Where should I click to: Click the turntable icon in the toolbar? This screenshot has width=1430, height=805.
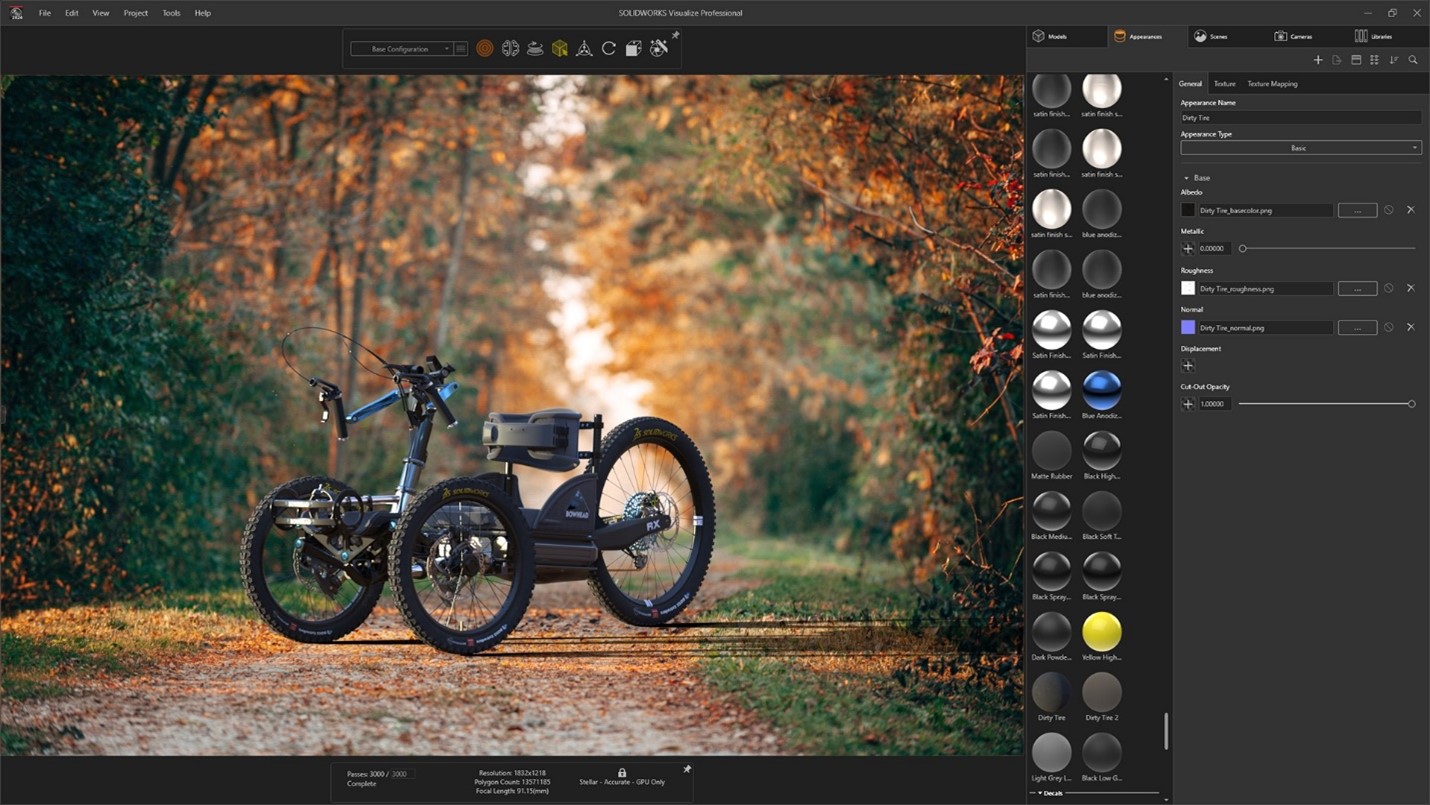(x=535, y=48)
